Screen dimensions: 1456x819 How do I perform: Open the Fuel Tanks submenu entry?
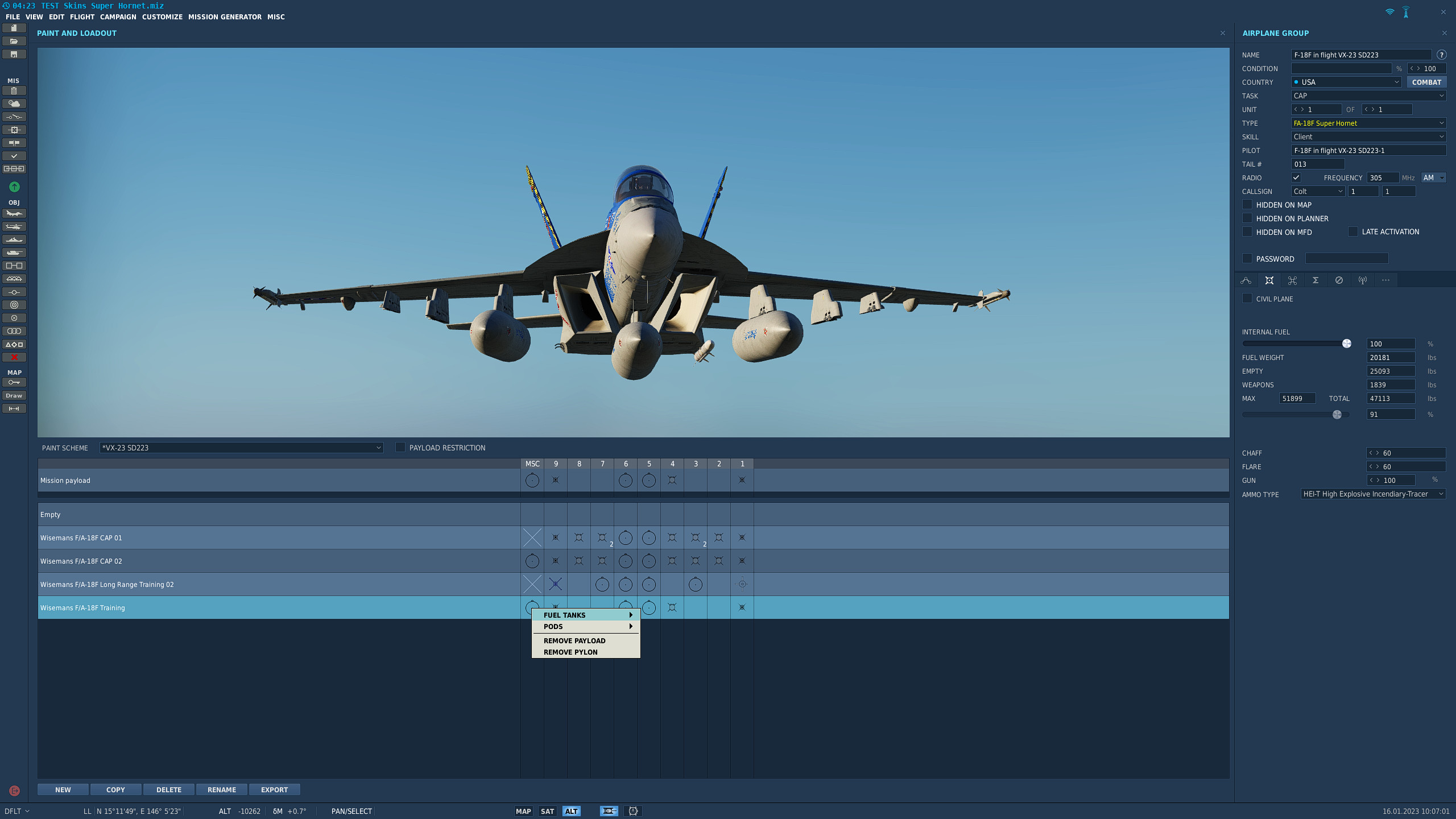click(586, 615)
